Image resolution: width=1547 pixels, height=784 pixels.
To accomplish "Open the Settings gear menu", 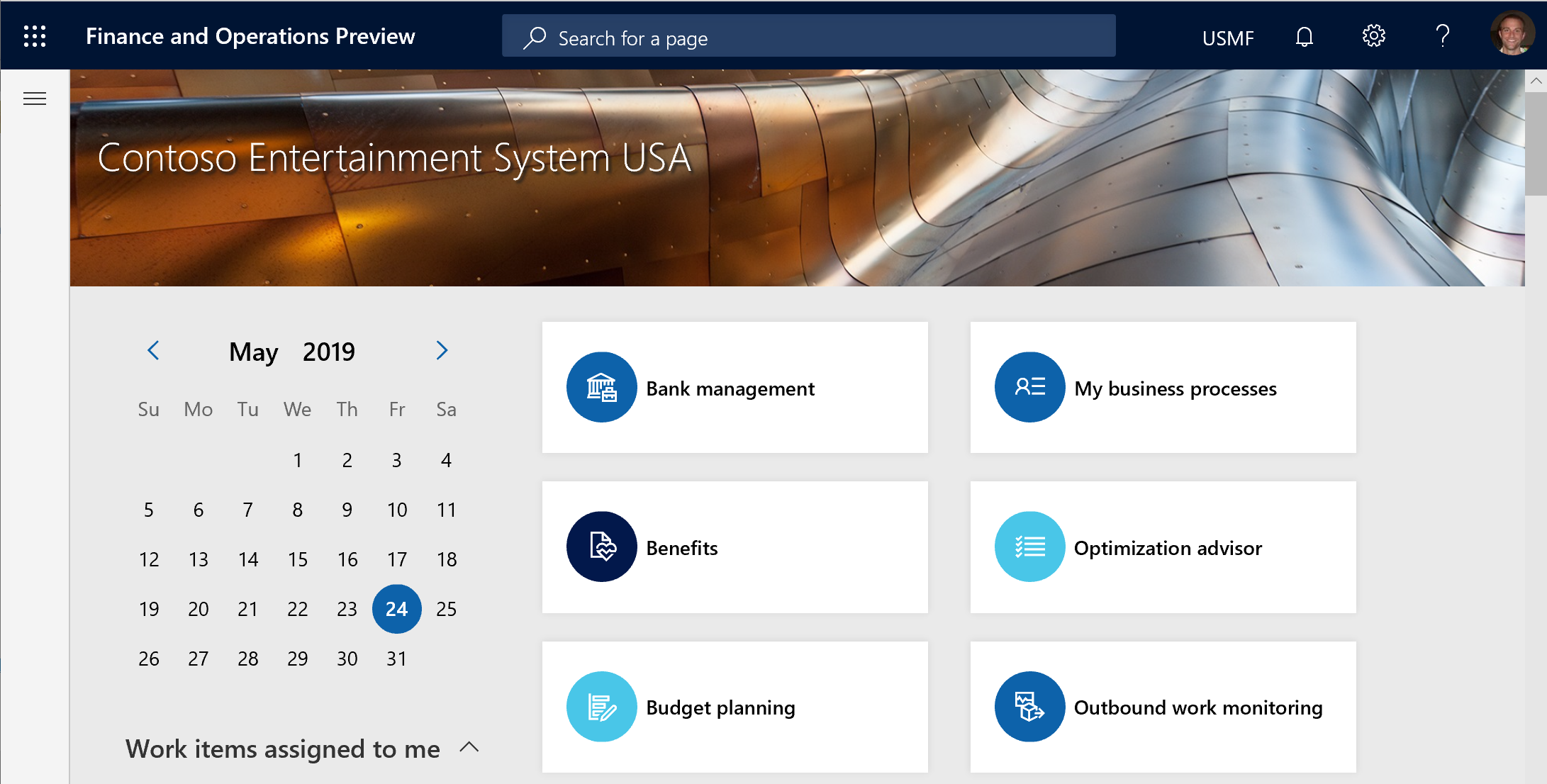I will 1373,36.
